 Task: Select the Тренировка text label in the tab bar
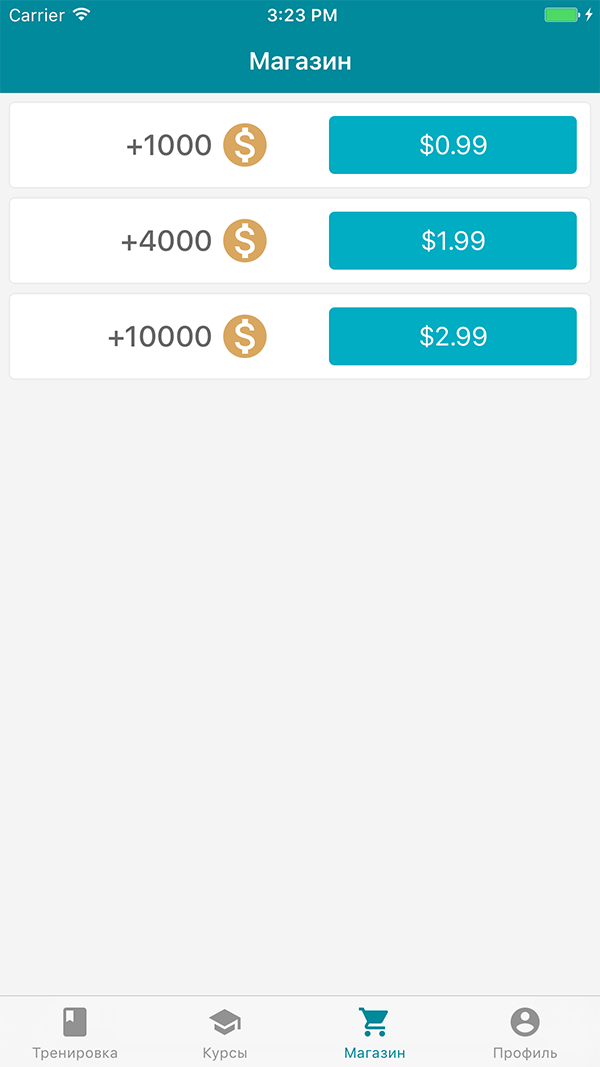[75, 1053]
